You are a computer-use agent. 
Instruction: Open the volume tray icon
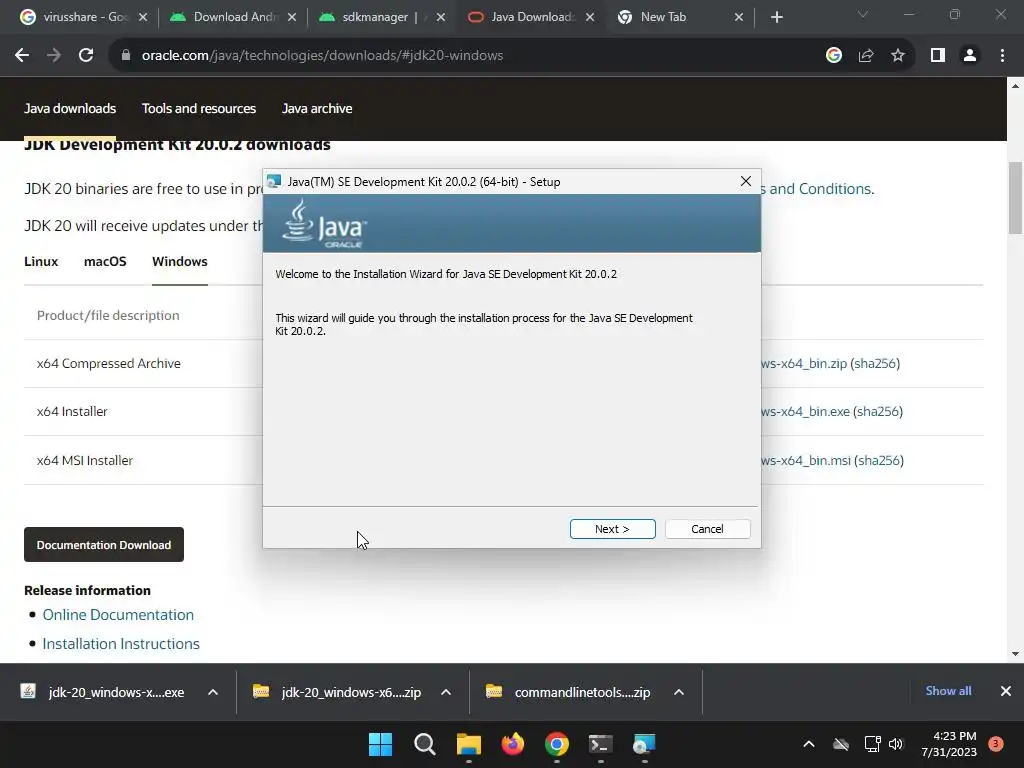(896, 744)
